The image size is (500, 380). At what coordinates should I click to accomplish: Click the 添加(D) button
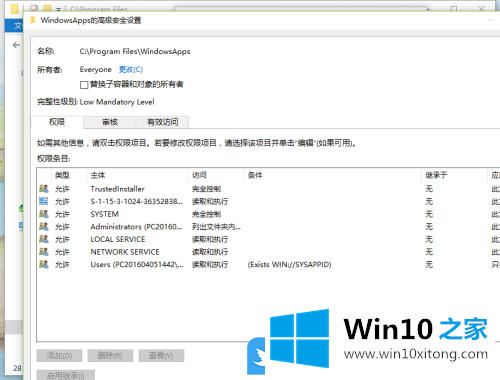[x=59, y=356]
